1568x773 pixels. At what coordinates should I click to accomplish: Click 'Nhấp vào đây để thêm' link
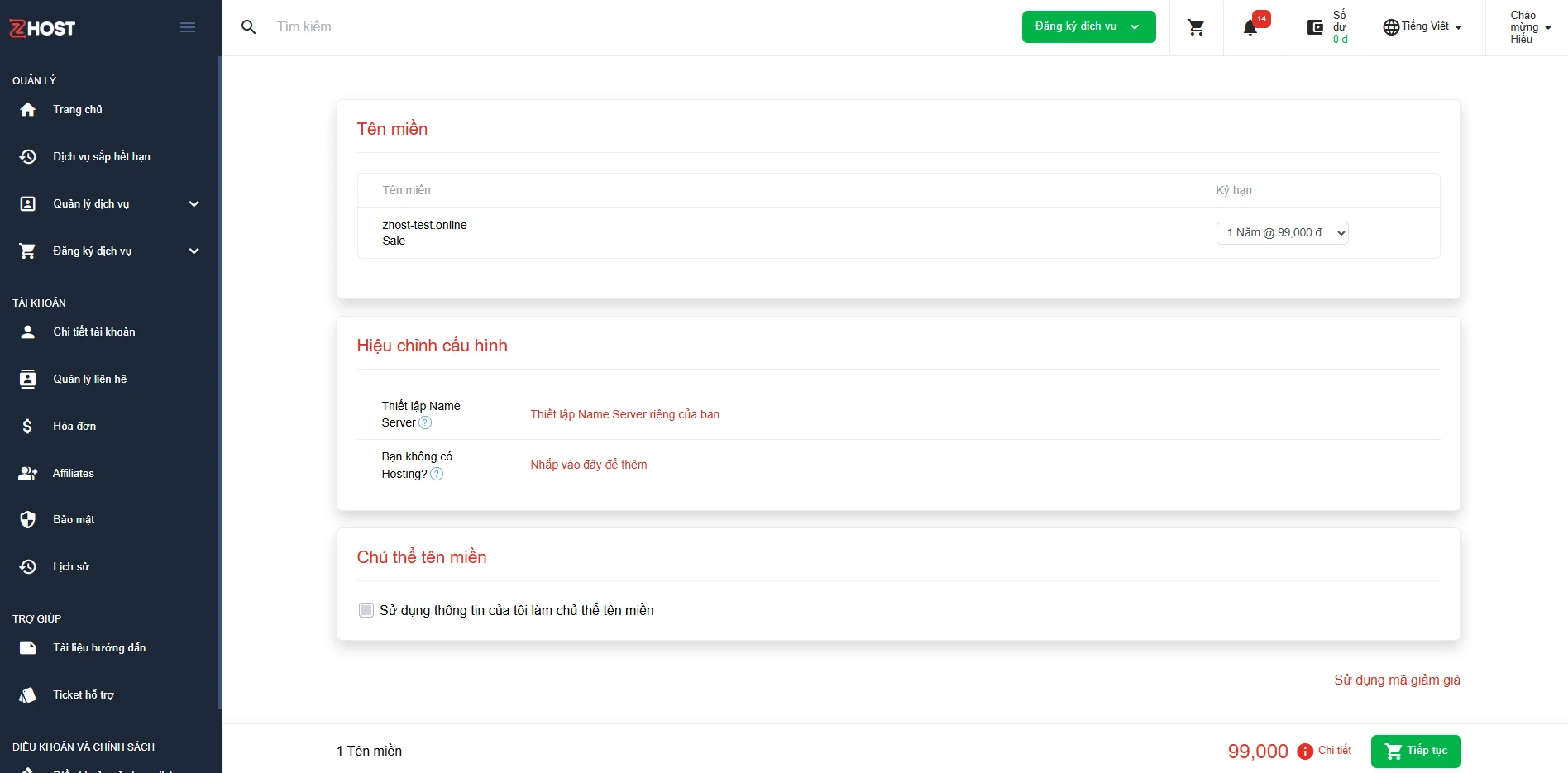pos(589,465)
